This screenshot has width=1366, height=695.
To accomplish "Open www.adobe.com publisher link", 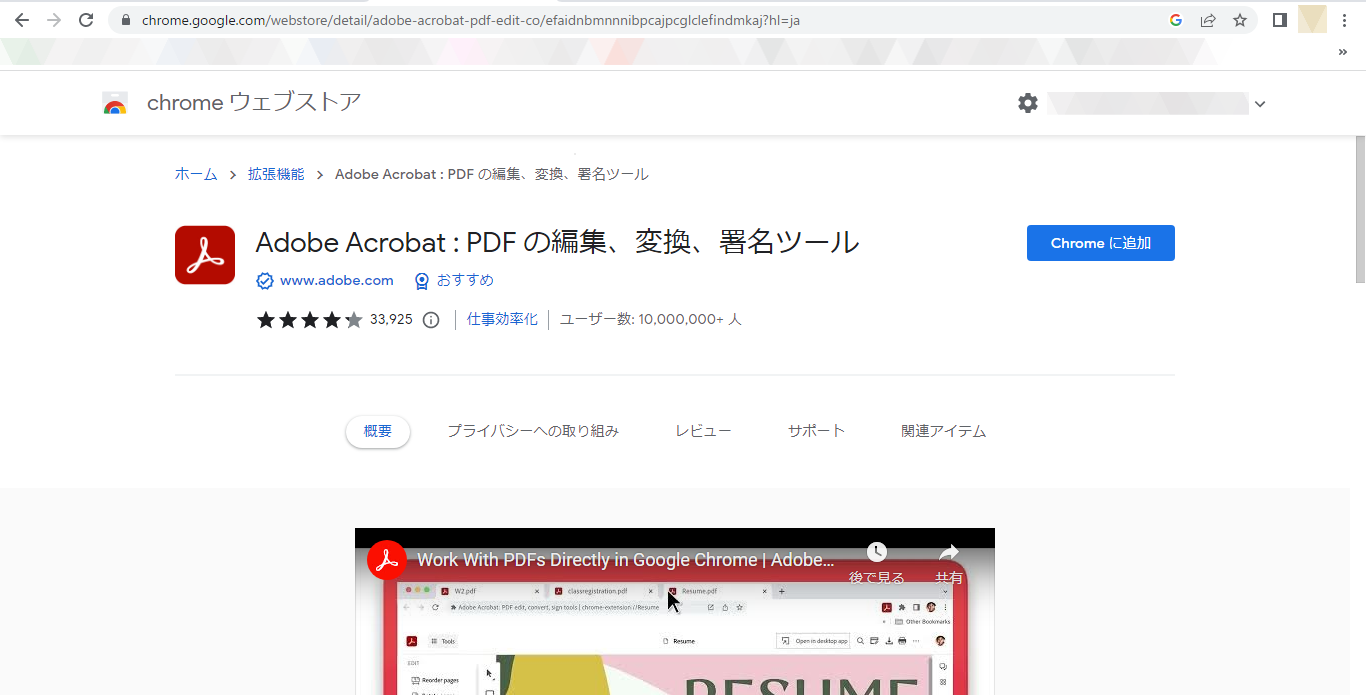I will [337, 281].
